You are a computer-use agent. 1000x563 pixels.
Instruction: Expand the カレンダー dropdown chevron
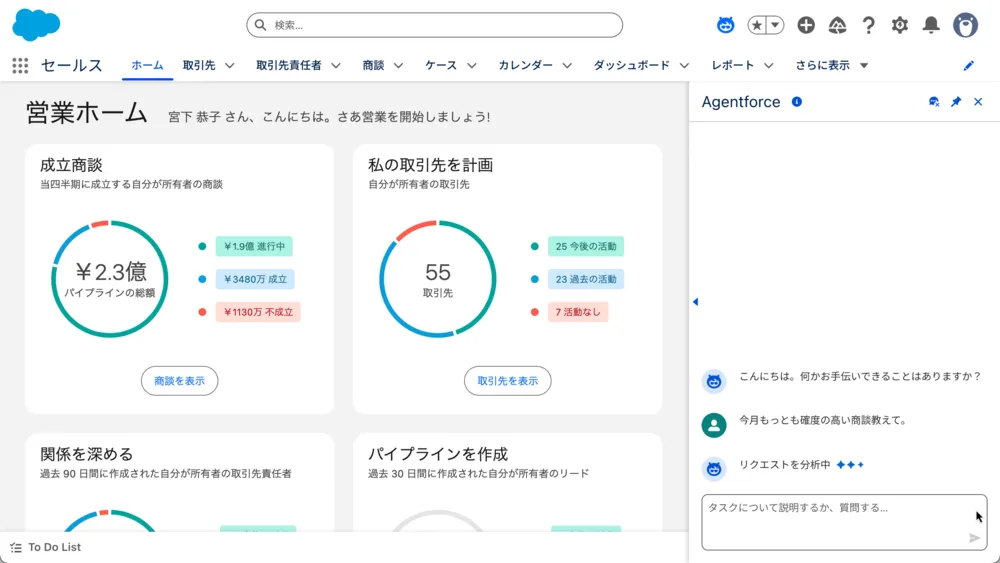point(567,65)
